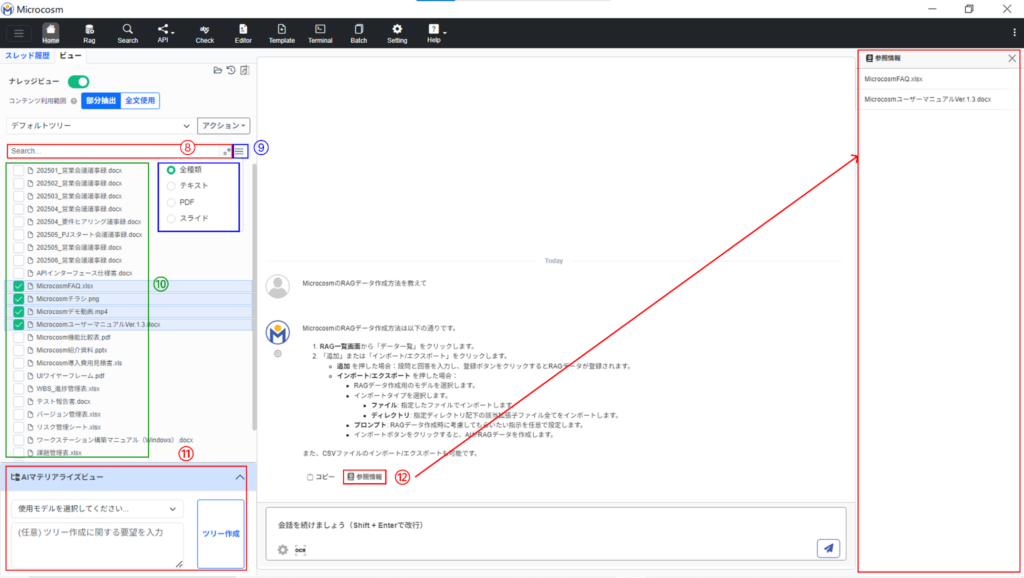Click the file tree vertical scrollbar

coord(254,297)
